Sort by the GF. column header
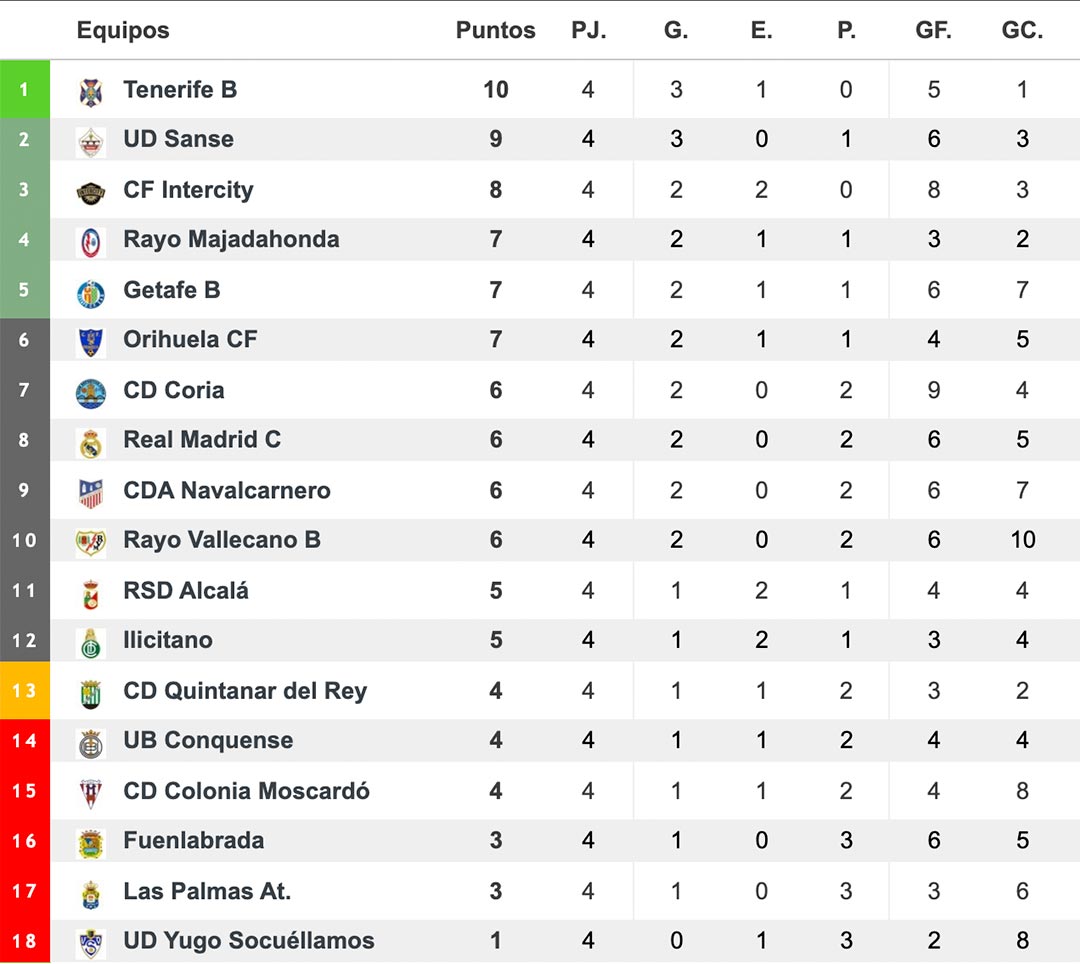Screen dimensions: 1080x964 933,30
